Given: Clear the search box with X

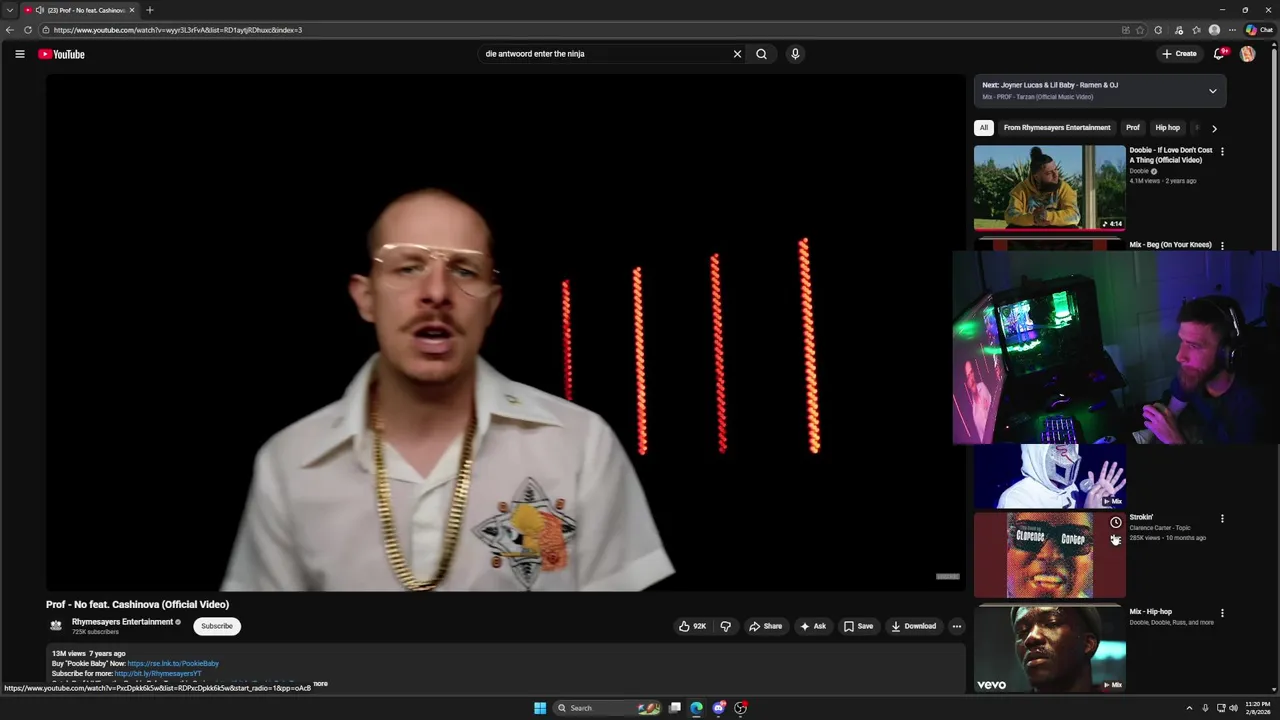Looking at the screenshot, I should [737, 54].
